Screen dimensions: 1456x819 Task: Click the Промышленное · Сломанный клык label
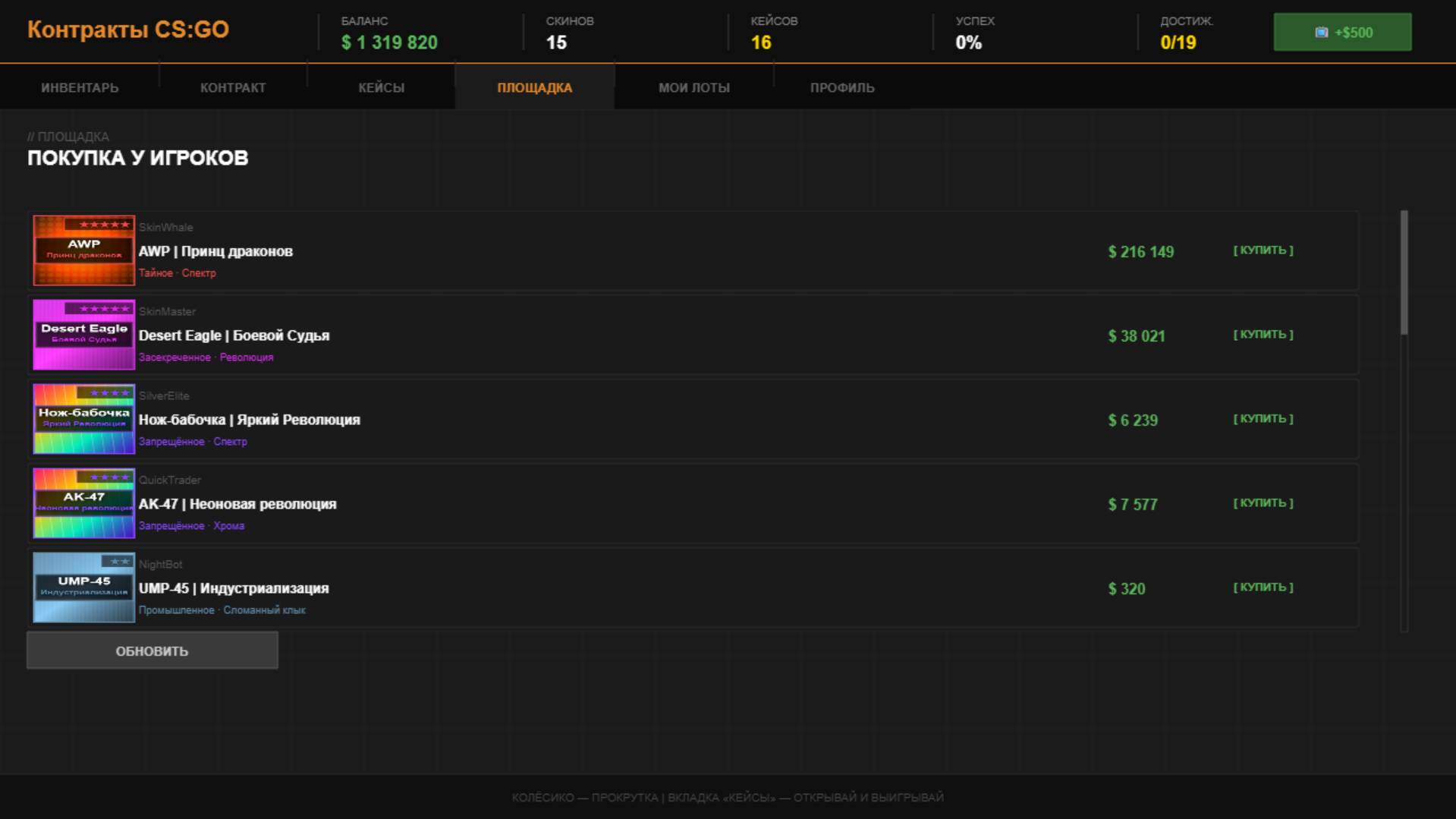pyautogui.click(x=222, y=610)
